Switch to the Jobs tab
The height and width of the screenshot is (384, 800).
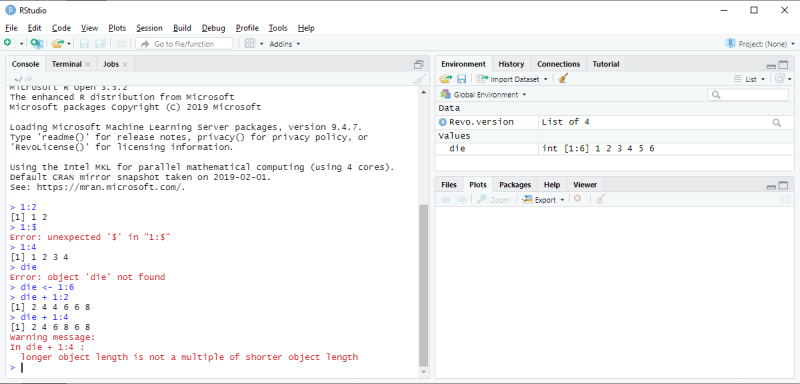pyautogui.click(x=111, y=64)
